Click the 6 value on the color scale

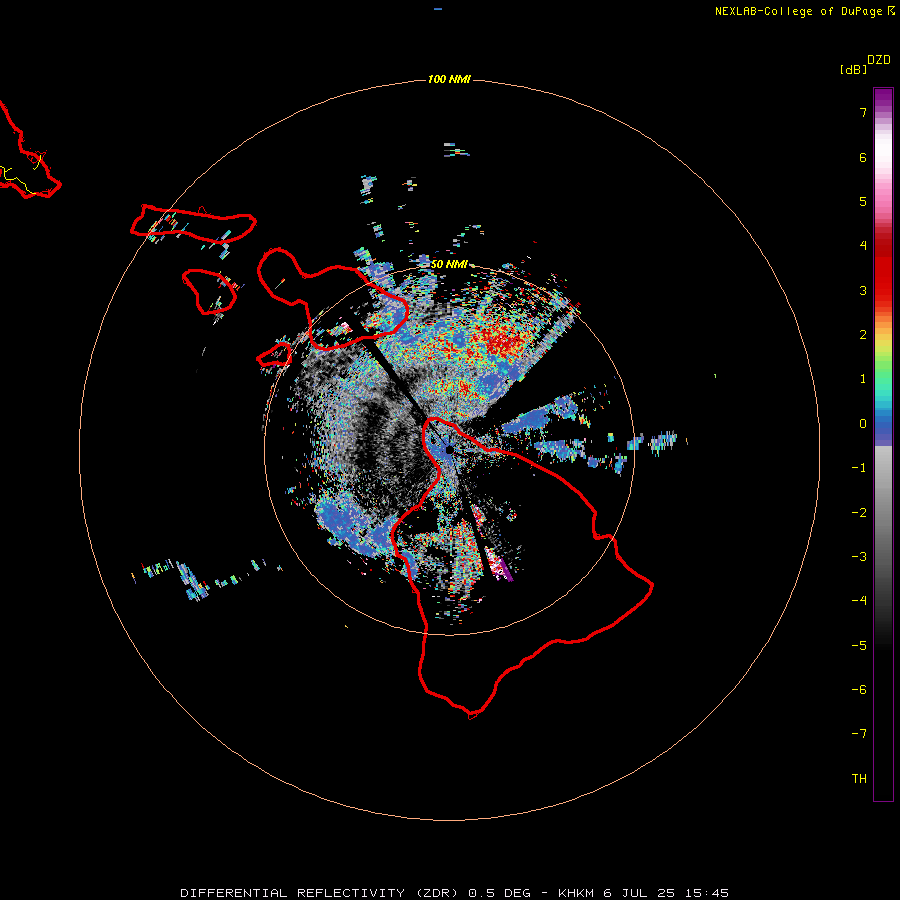pyautogui.click(x=863, y=157)
